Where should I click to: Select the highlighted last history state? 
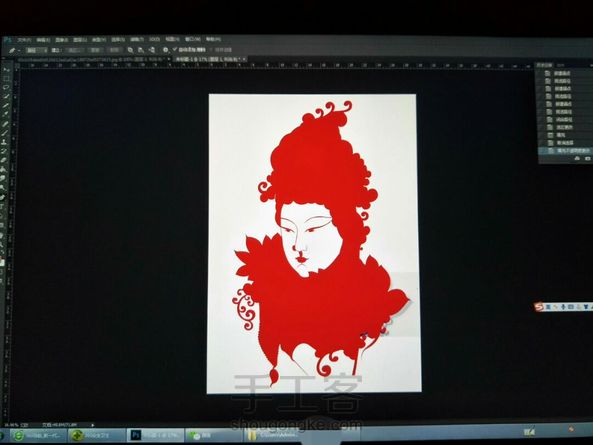coord(564,150)
